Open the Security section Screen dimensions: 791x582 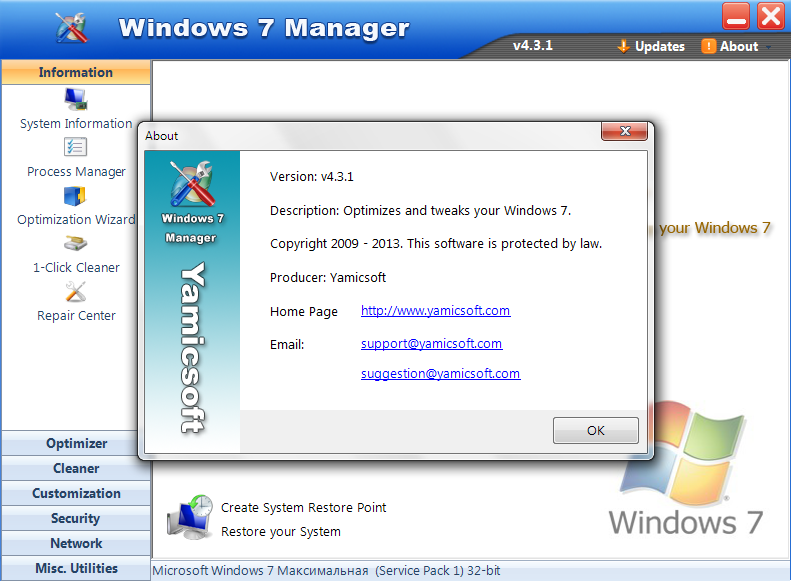76,518
